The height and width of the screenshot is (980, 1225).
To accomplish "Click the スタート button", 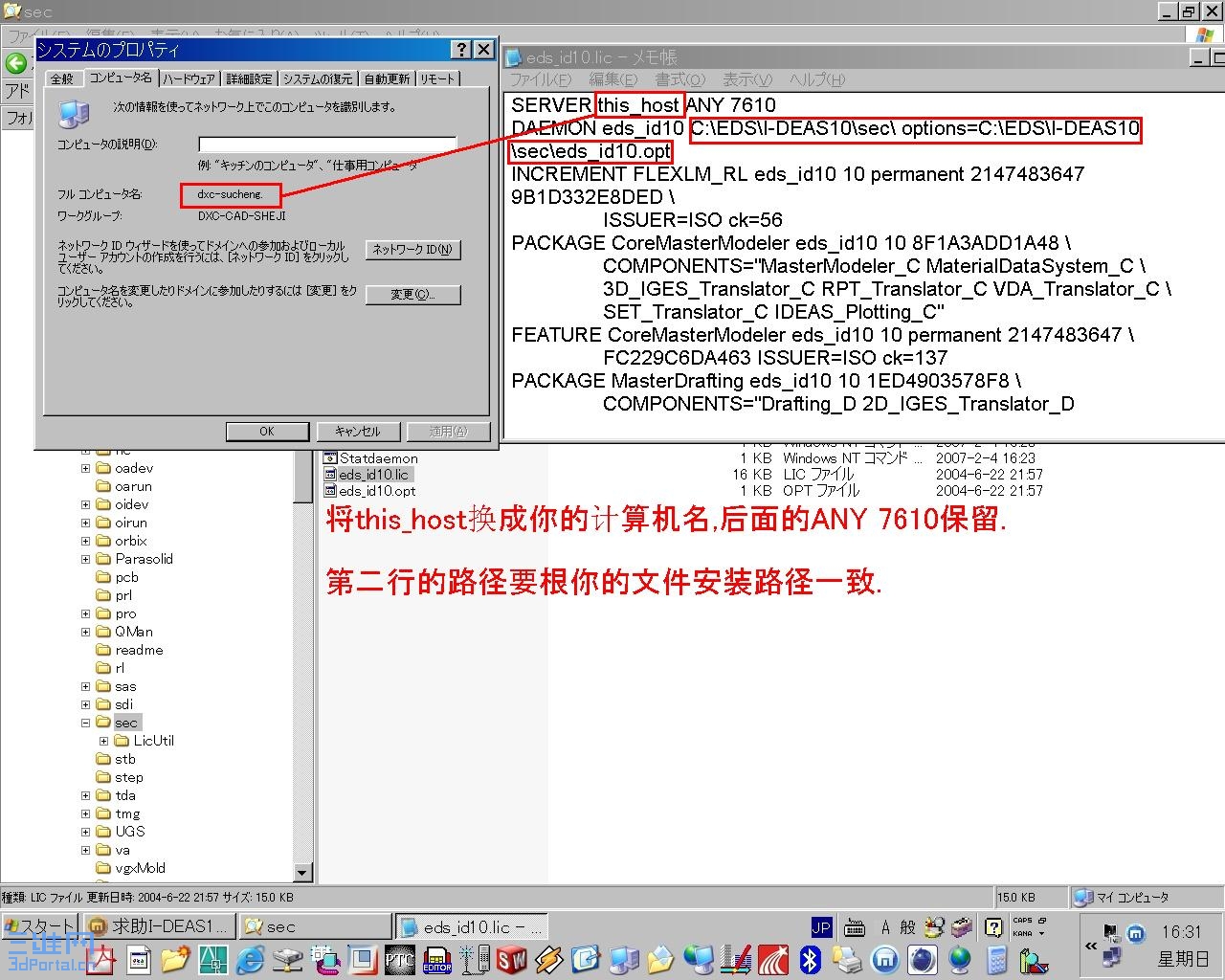I will click(40, 926).
